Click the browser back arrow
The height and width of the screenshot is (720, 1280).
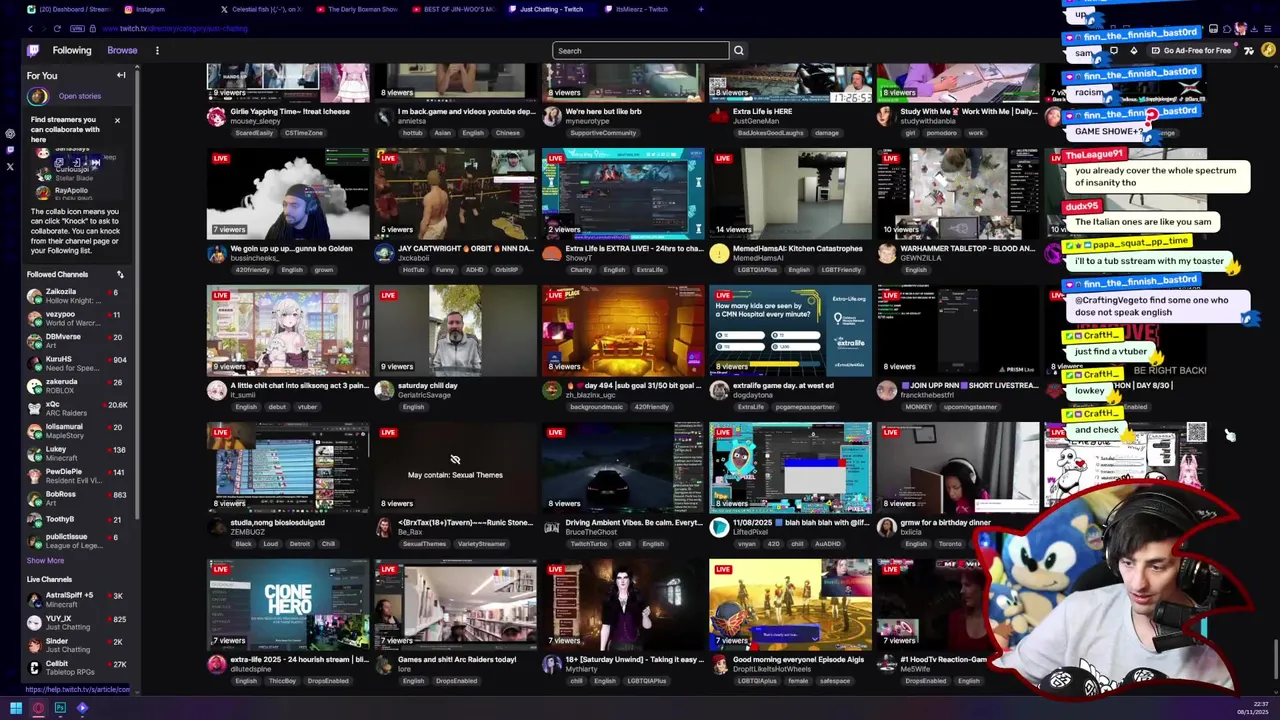[x=30, y=28]
